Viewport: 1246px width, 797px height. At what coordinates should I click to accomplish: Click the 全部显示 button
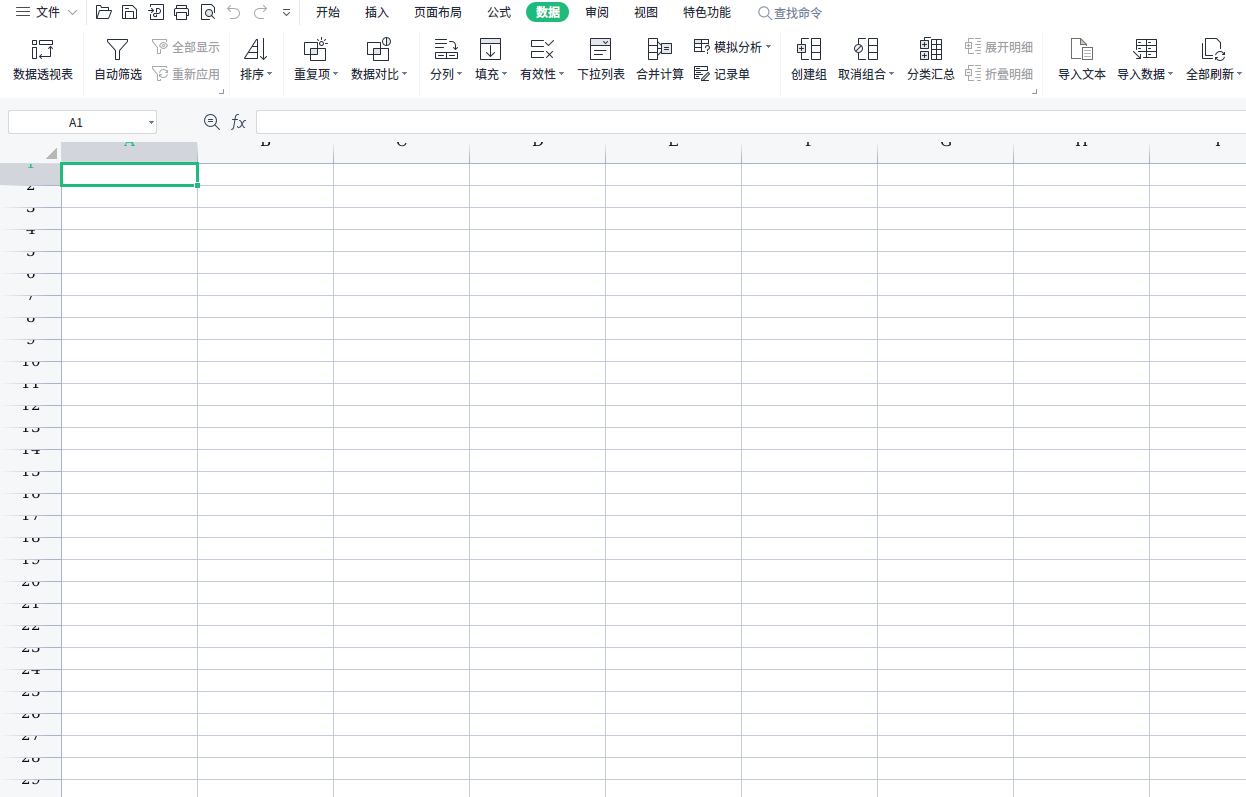point(186,47)
